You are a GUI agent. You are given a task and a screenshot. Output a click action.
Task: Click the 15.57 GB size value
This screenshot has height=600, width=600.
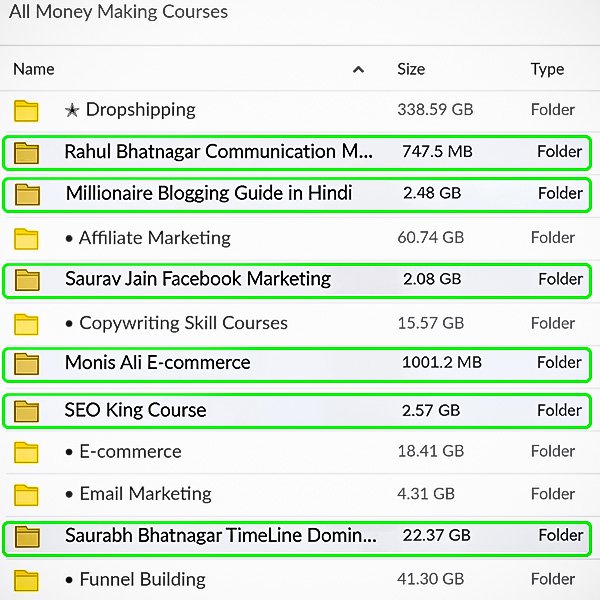tap(430, 323)
